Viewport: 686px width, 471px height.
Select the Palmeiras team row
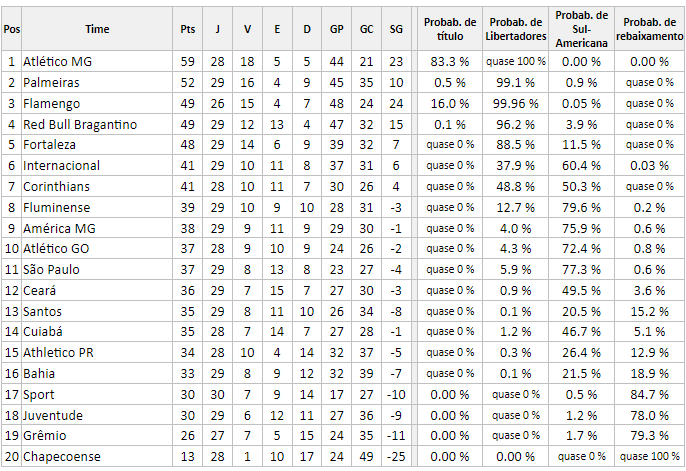[342, 83]
